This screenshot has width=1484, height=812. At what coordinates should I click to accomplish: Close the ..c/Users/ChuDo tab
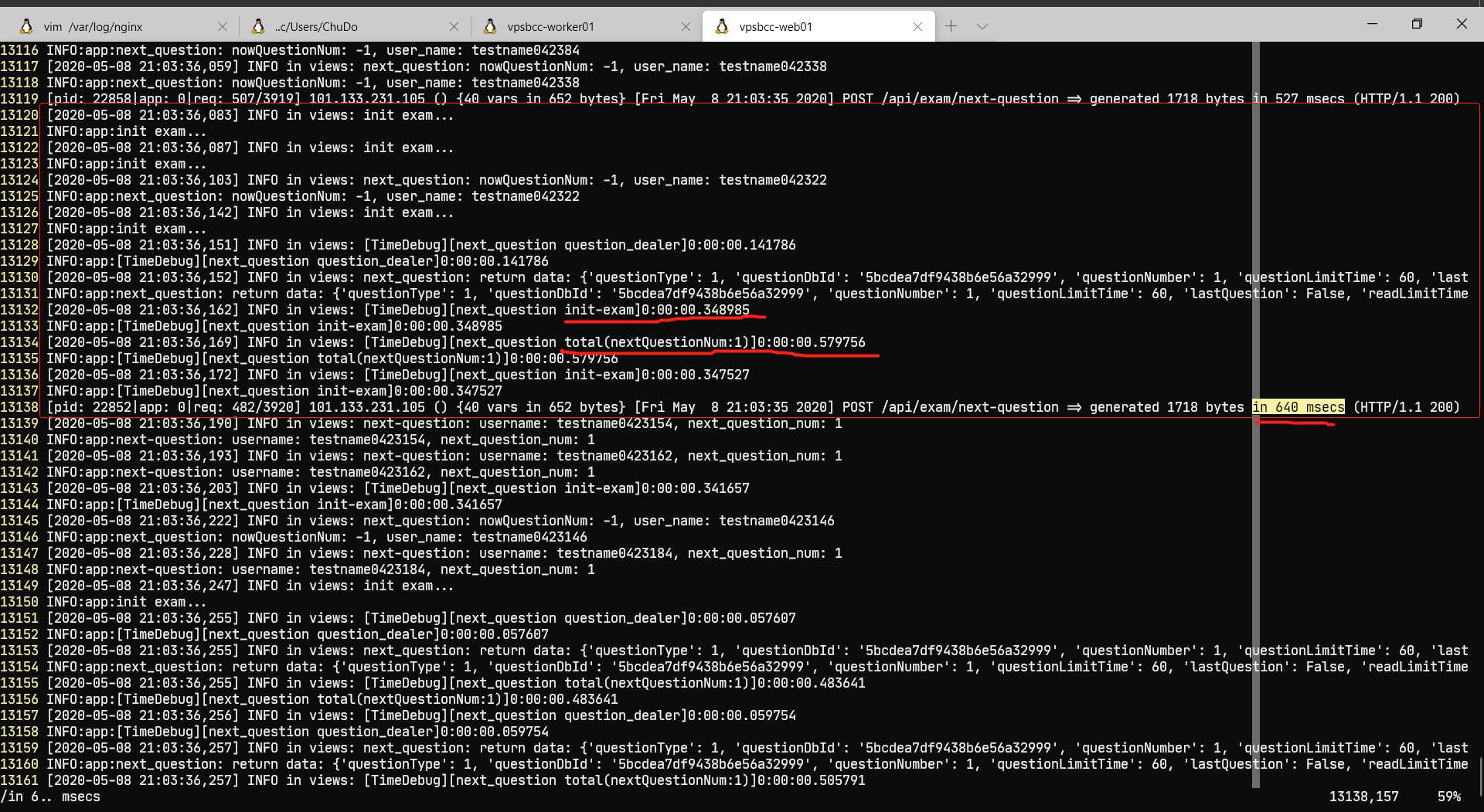click(454, 26)
